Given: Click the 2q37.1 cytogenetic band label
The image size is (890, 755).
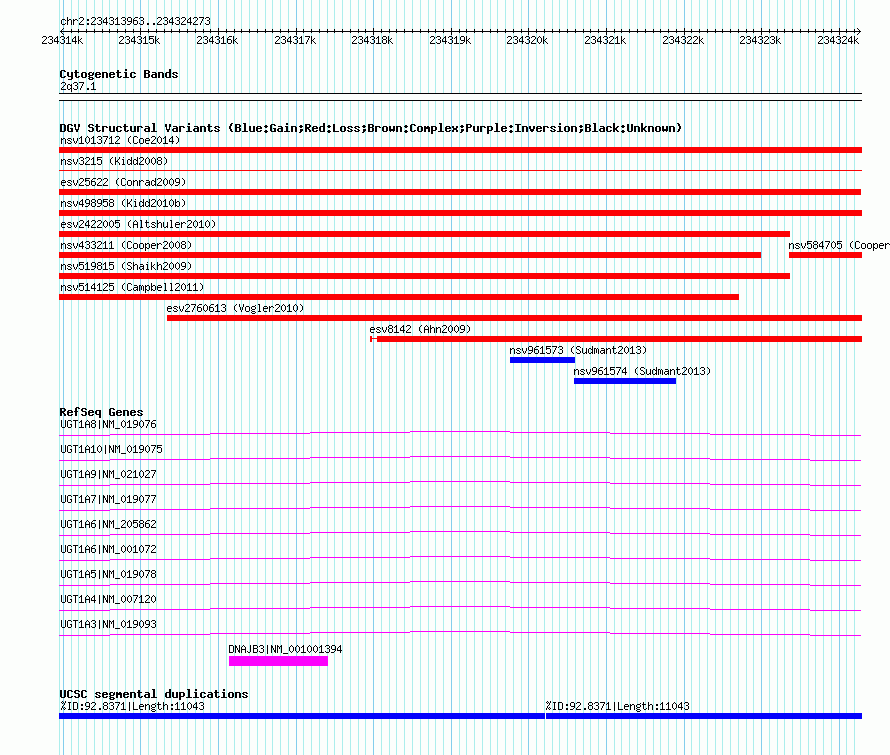Looking at the screenshot, I should (78, 86).
